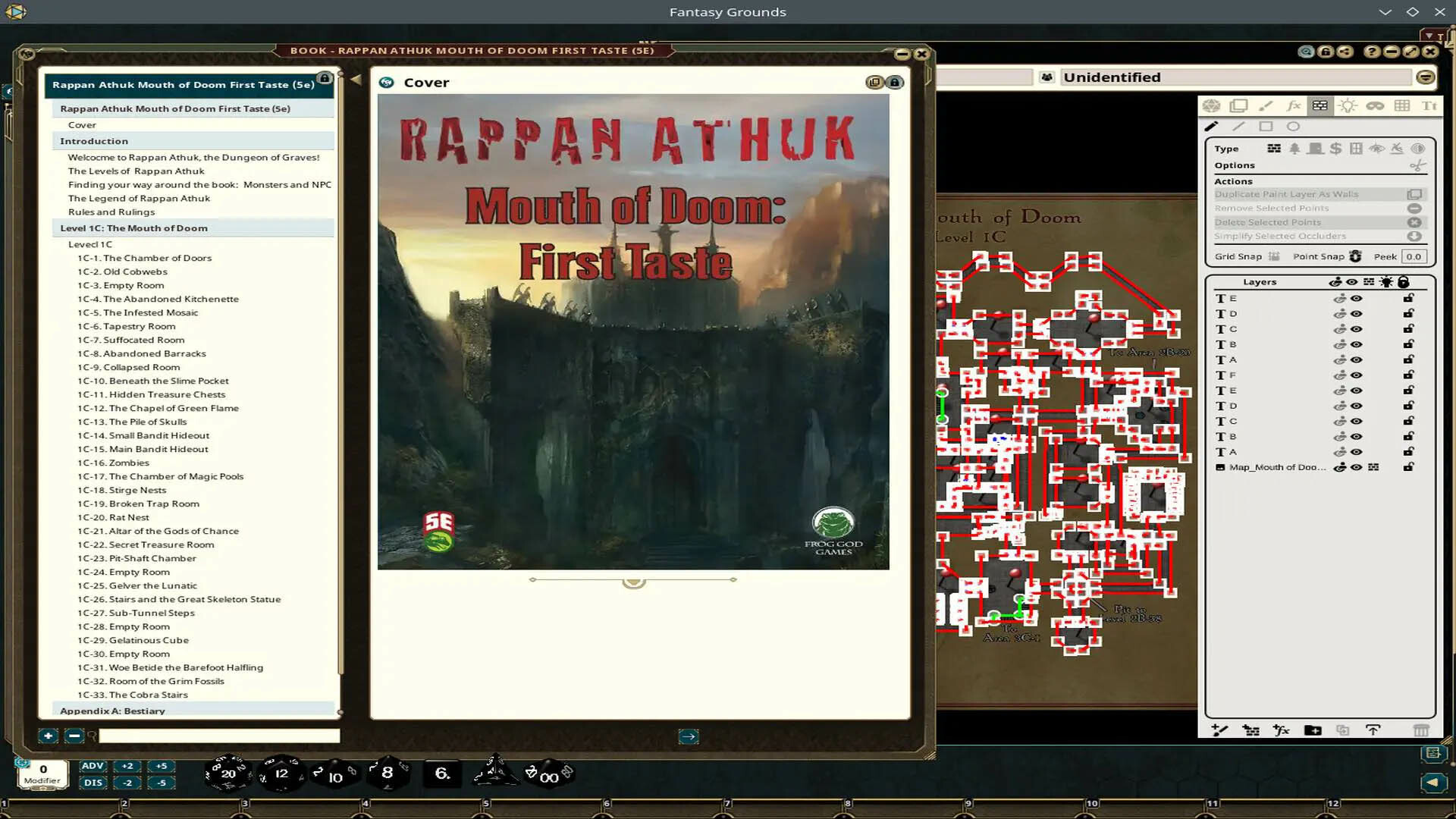The width and height of the screenshot is (1456, 819).
Task: Select the Paint brush tool in the image toolbar
Action: 1264,105
